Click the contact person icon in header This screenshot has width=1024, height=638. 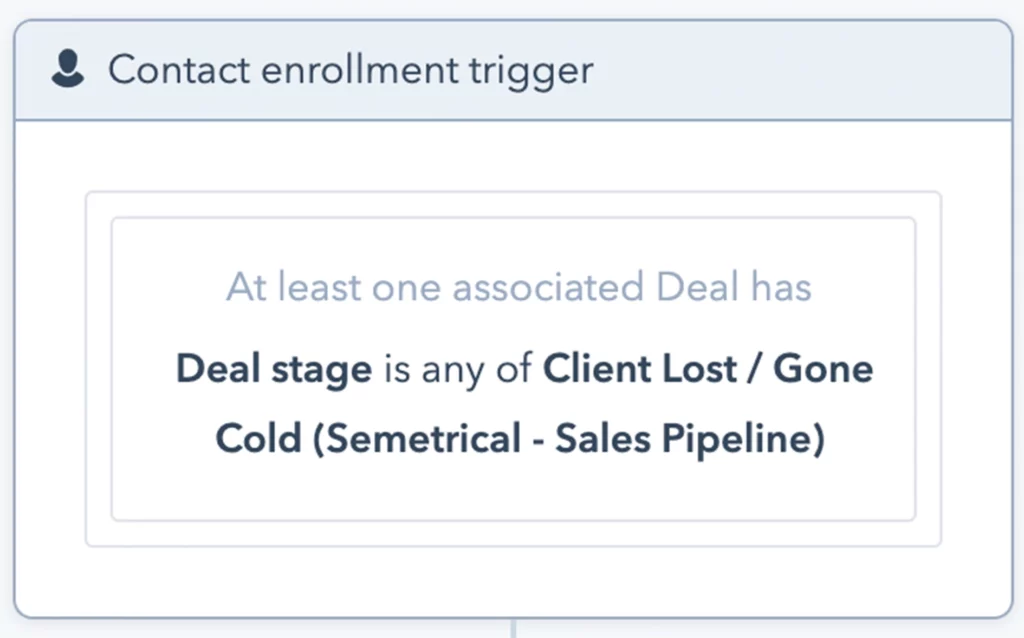coord(68,69)
